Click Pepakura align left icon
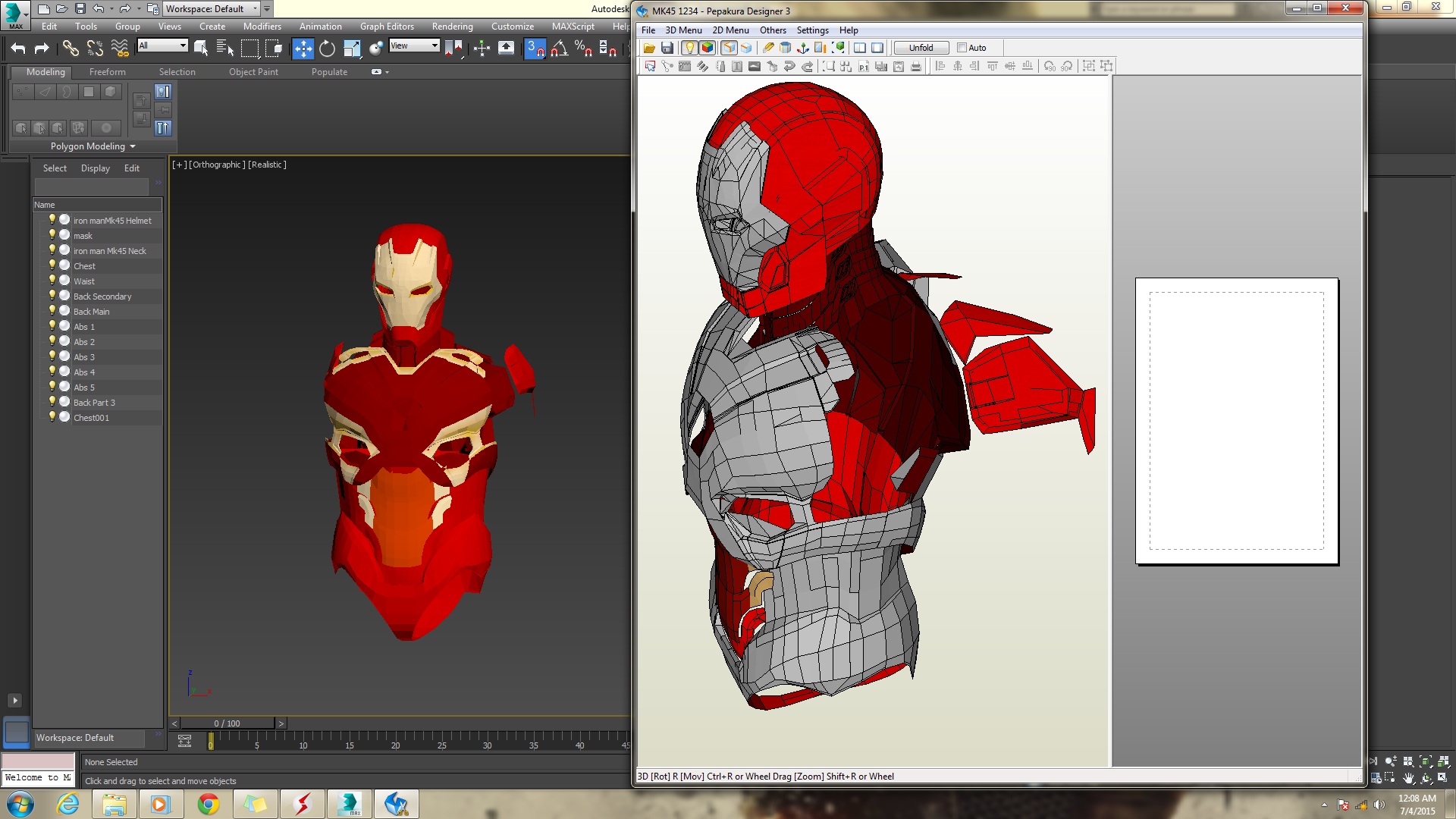The height and width of the screenshot is (819, 1456). click(940, 67)
